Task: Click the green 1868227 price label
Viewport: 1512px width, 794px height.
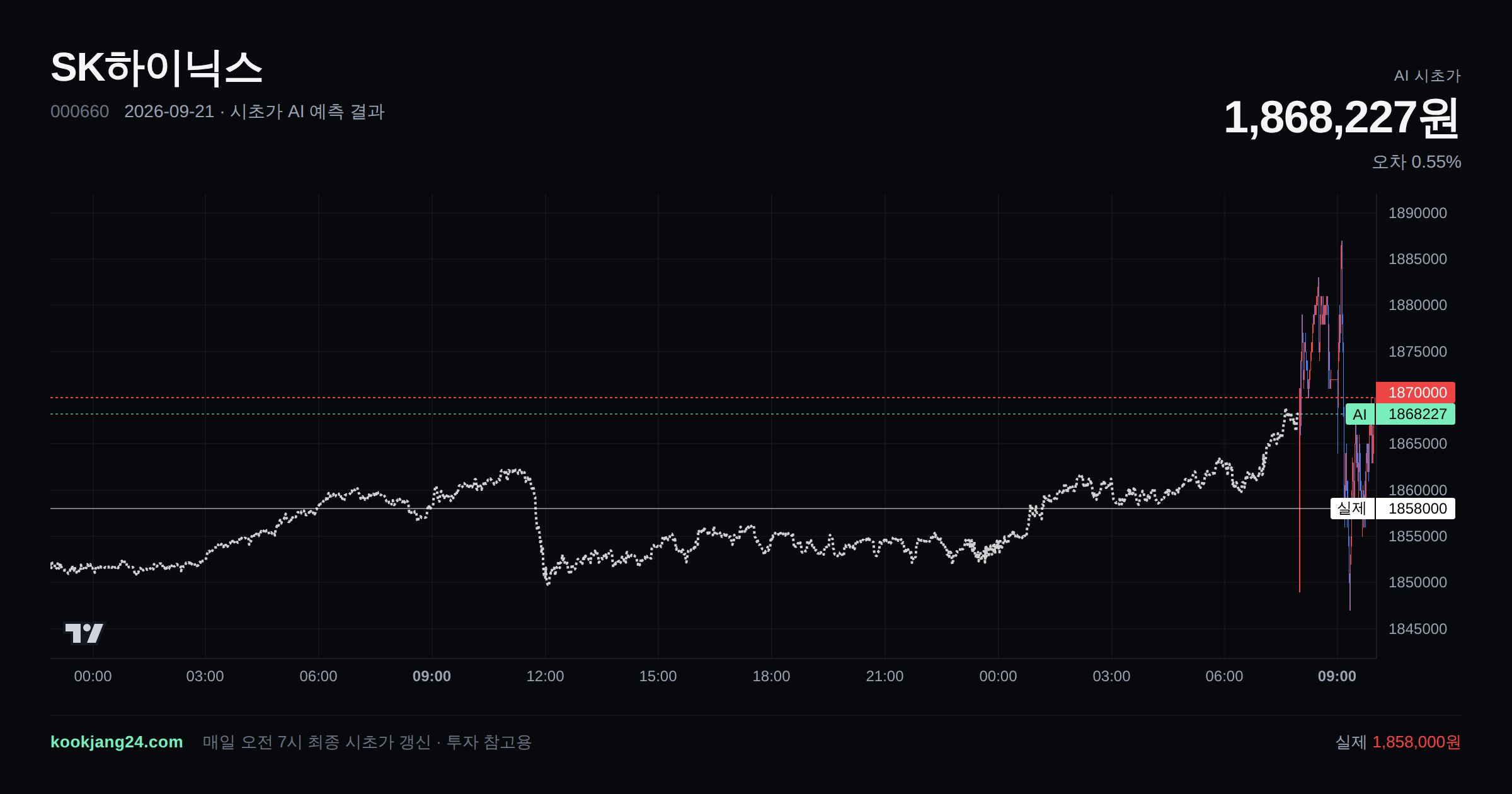Action: [1416, 414]
